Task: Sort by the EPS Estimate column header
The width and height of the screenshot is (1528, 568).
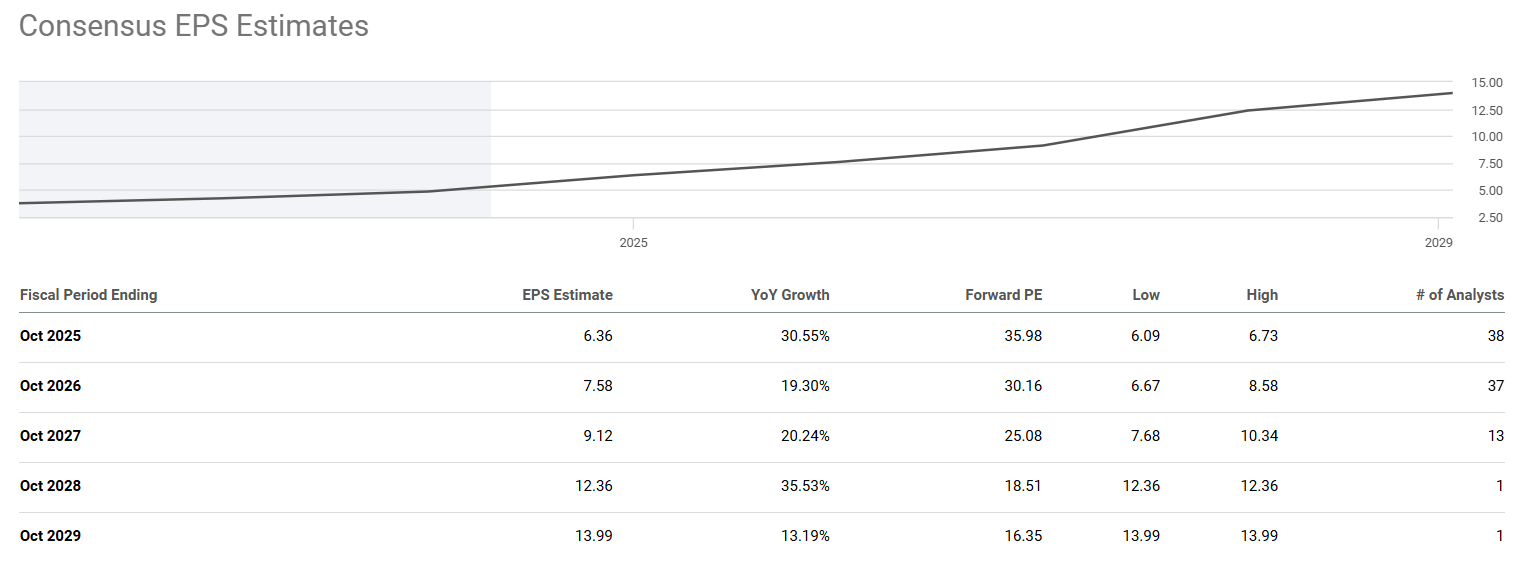Action: 567,295
